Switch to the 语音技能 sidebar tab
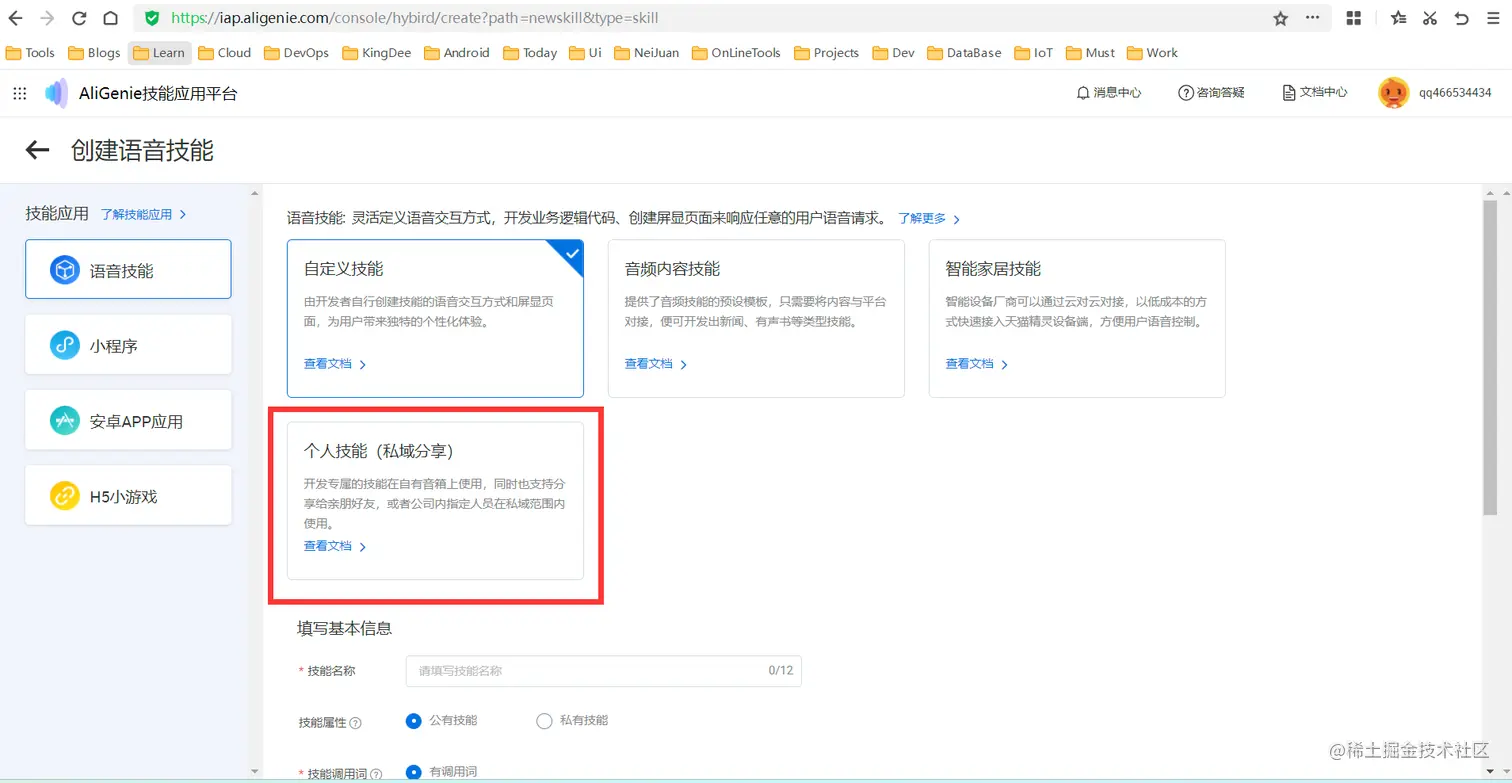The width and height of the screenshot is (1512, 783). pyautogui.click(x=128, y=269)
